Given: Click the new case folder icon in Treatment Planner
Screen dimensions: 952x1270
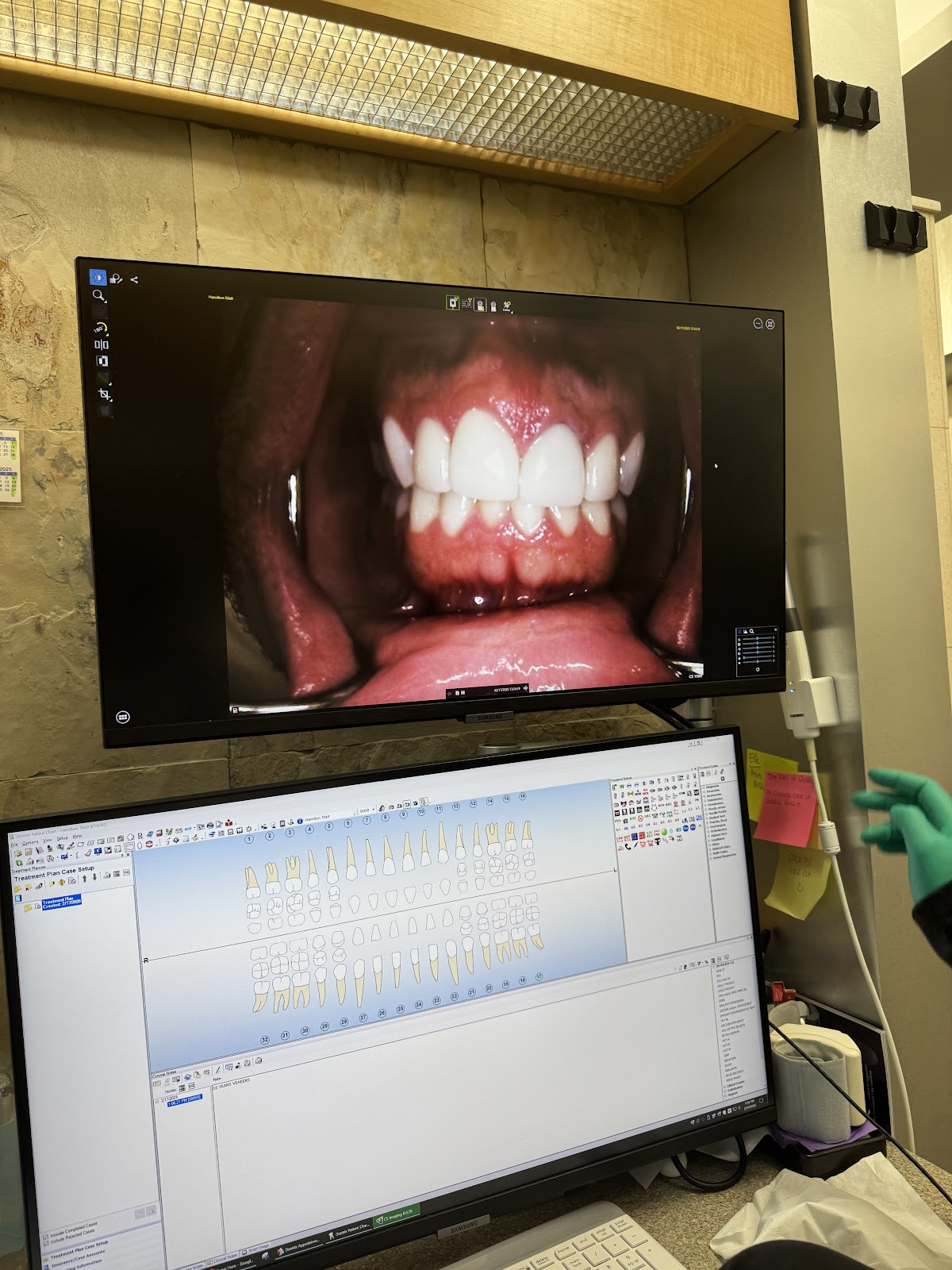Looking at the screenshot, I should coord(17,888).
